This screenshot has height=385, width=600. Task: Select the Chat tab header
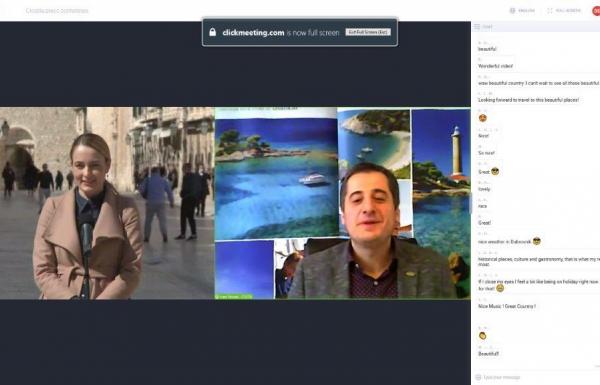pos(487,27)
